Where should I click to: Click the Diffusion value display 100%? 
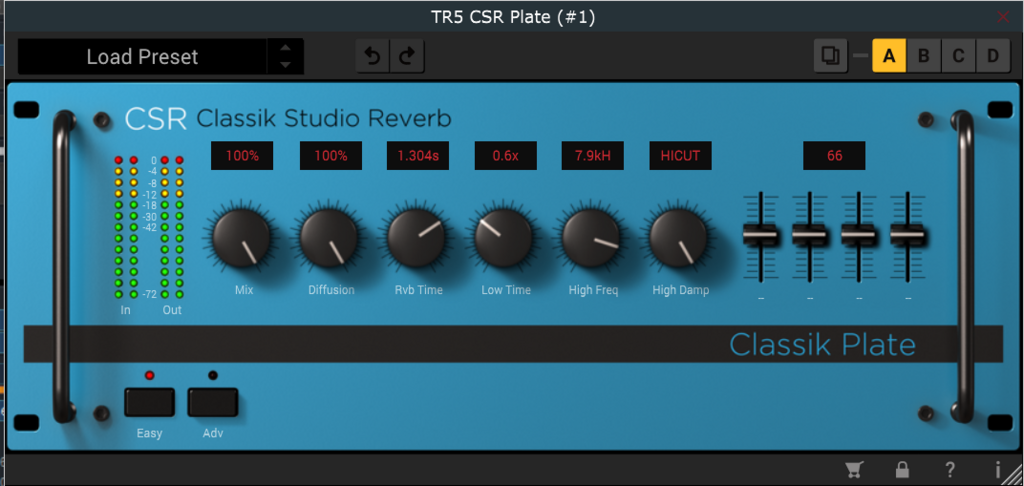click(x=330, y=156)
